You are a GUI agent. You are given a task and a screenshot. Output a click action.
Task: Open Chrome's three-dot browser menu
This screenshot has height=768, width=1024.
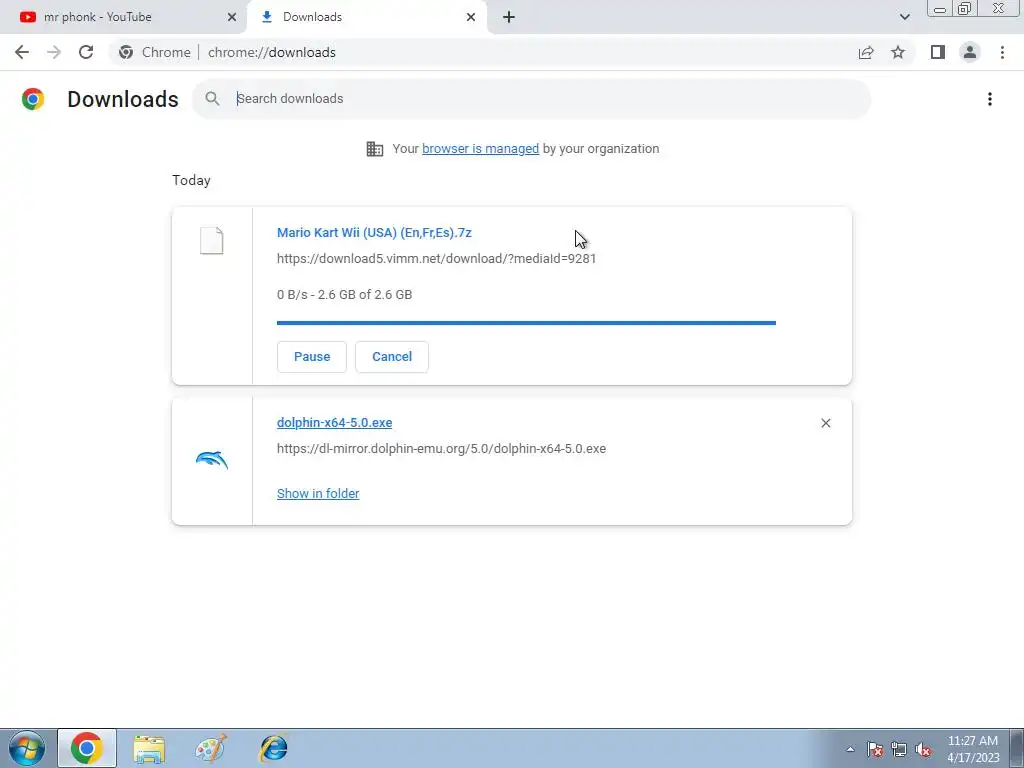[x=1002, y=52]
